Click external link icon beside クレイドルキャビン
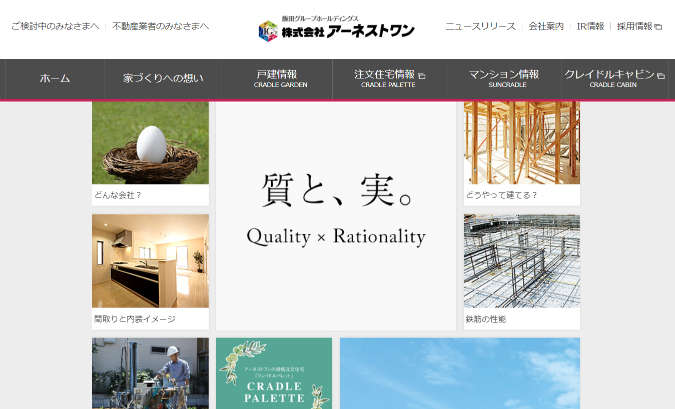This screenshot has height=409, width=675. click(x=661, y=76)
